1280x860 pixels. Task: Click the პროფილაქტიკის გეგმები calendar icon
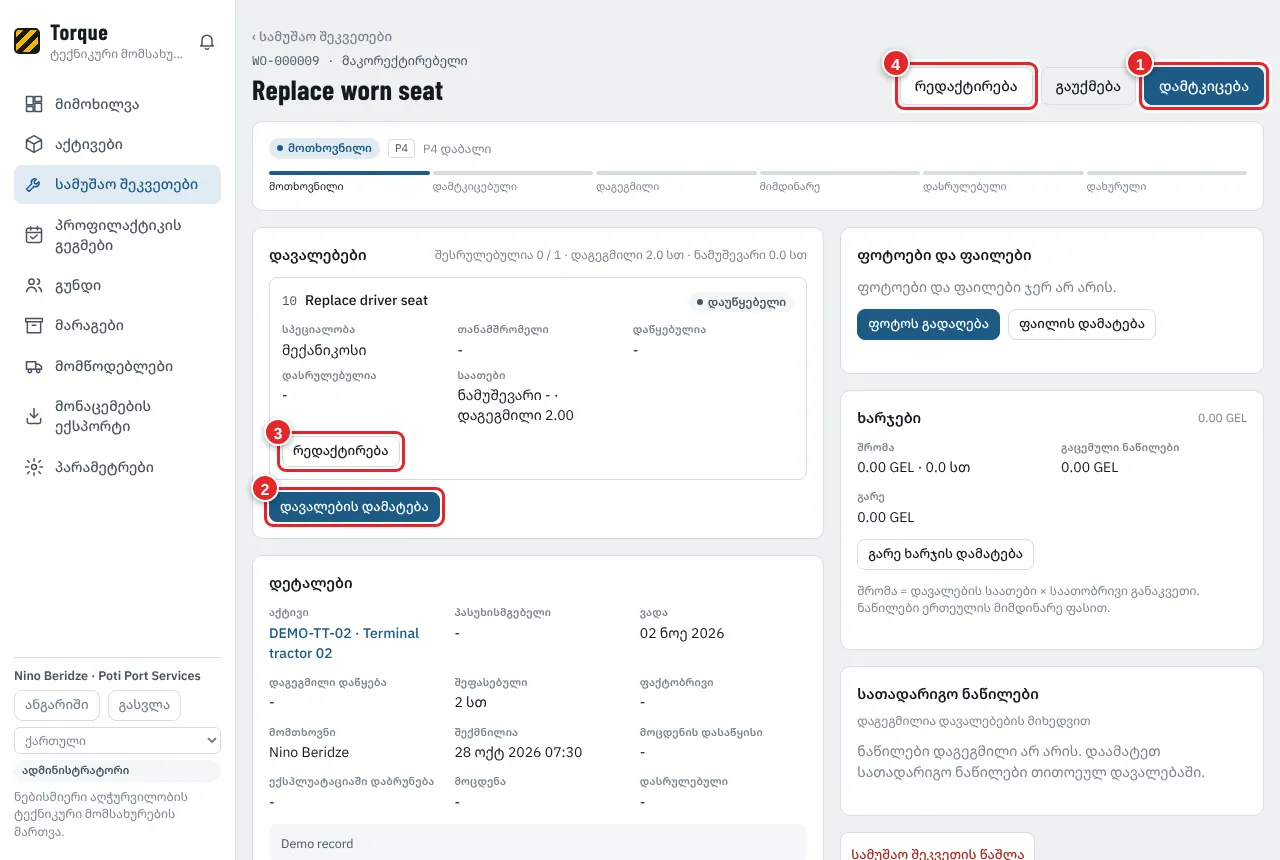click(x=34, y=235)
